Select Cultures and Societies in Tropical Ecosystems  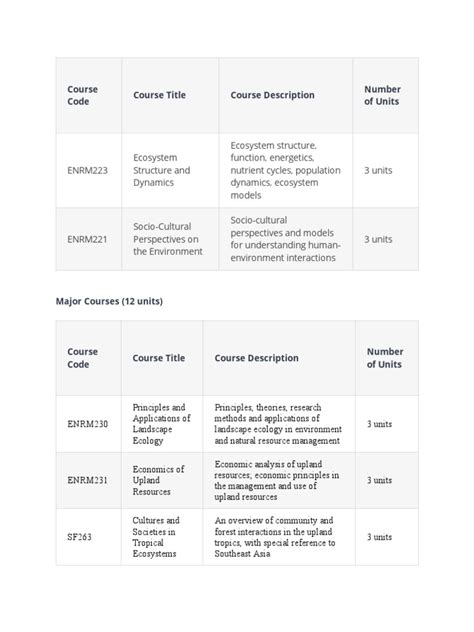click(156, 537)
